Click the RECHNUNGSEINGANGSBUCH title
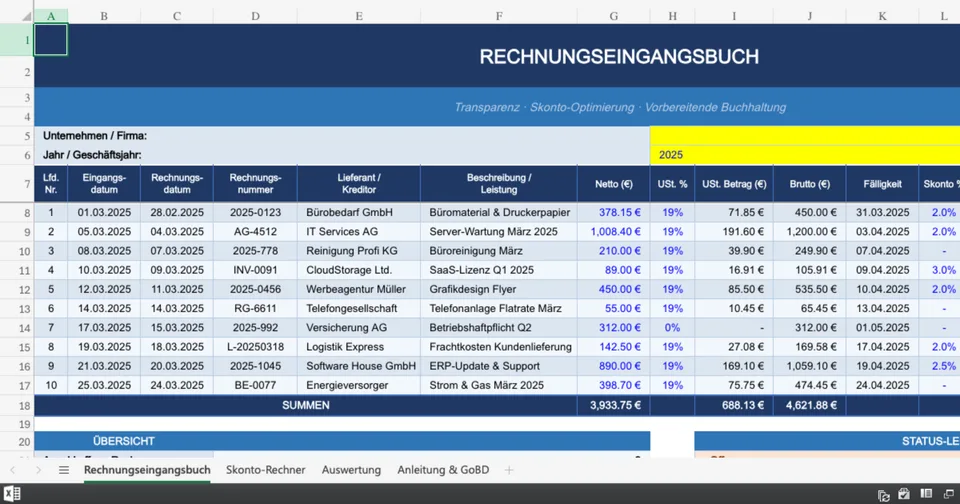 619,56
